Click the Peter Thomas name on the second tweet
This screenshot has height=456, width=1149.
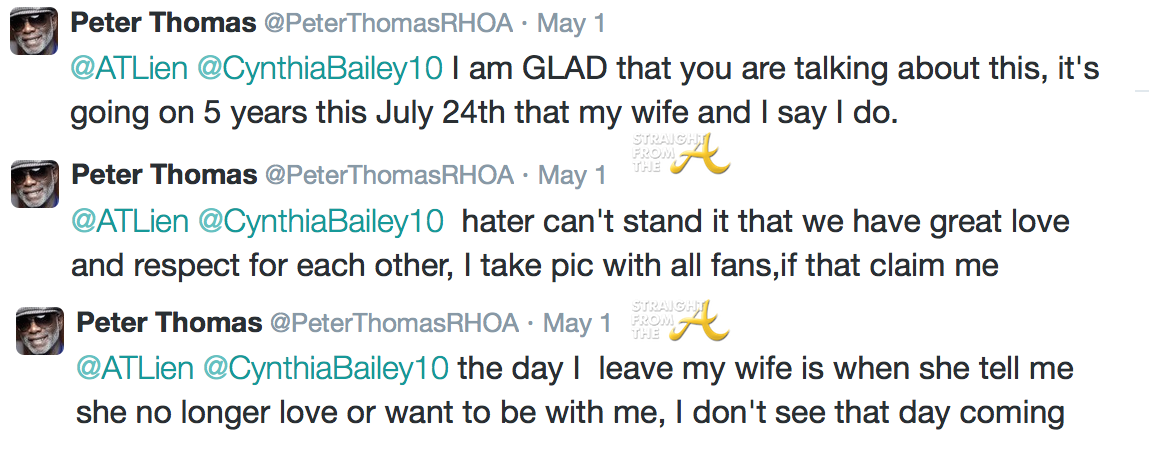[165, 175]
